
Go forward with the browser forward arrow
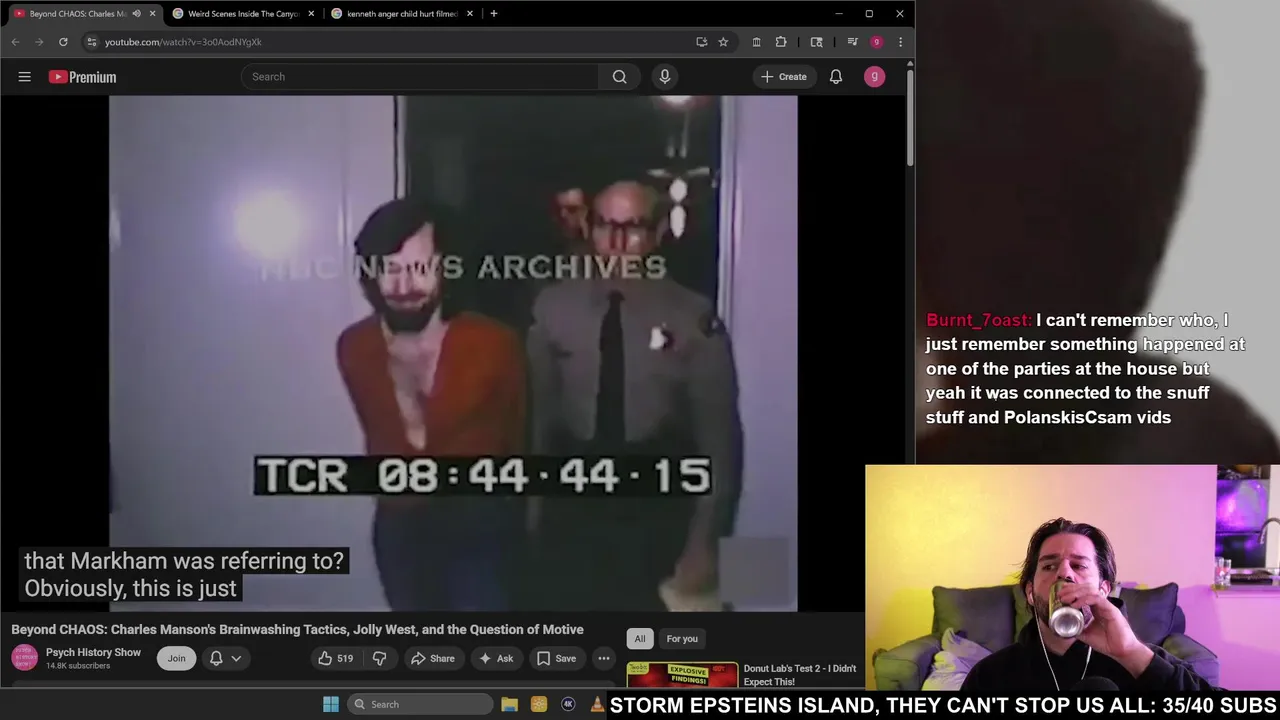pyautogui.click(x=39, y=42)
